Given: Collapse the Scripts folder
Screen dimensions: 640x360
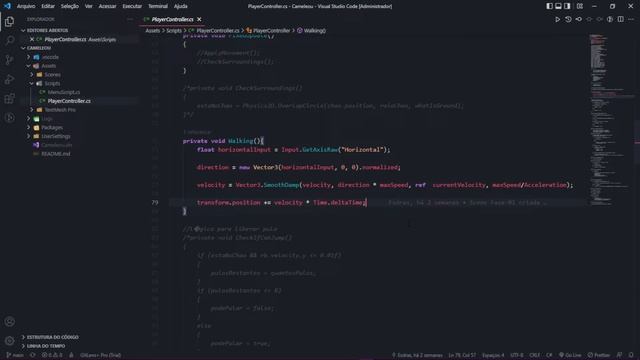Looking at the screenshot, I should (32, 83).
